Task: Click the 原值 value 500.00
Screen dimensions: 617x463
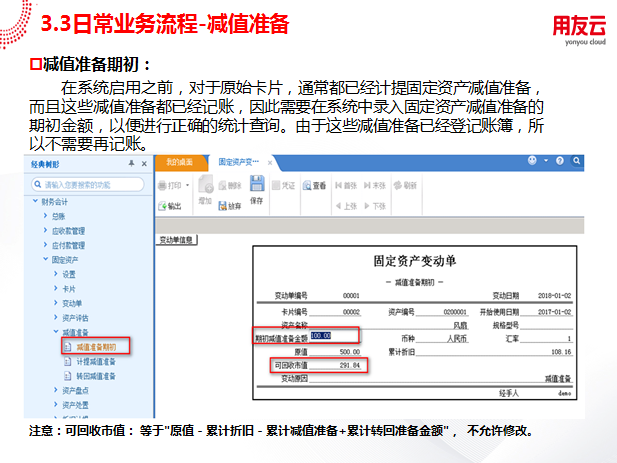Action: (x=350, y=352)
